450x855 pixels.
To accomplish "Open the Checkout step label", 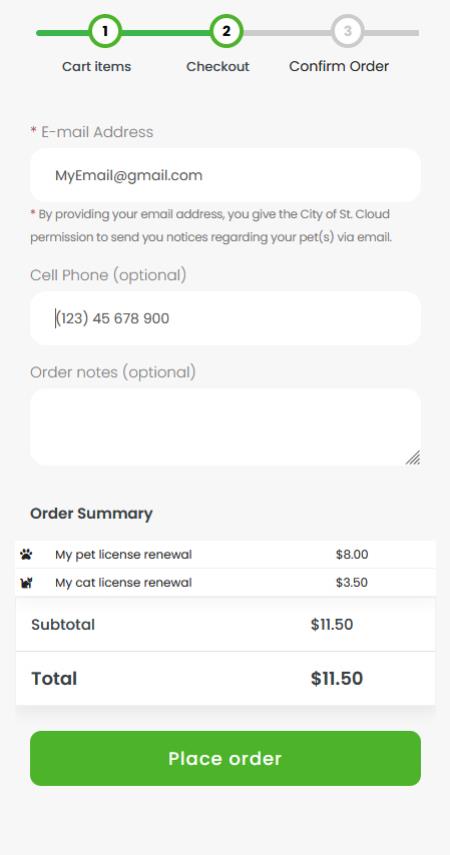I will 218,67.
